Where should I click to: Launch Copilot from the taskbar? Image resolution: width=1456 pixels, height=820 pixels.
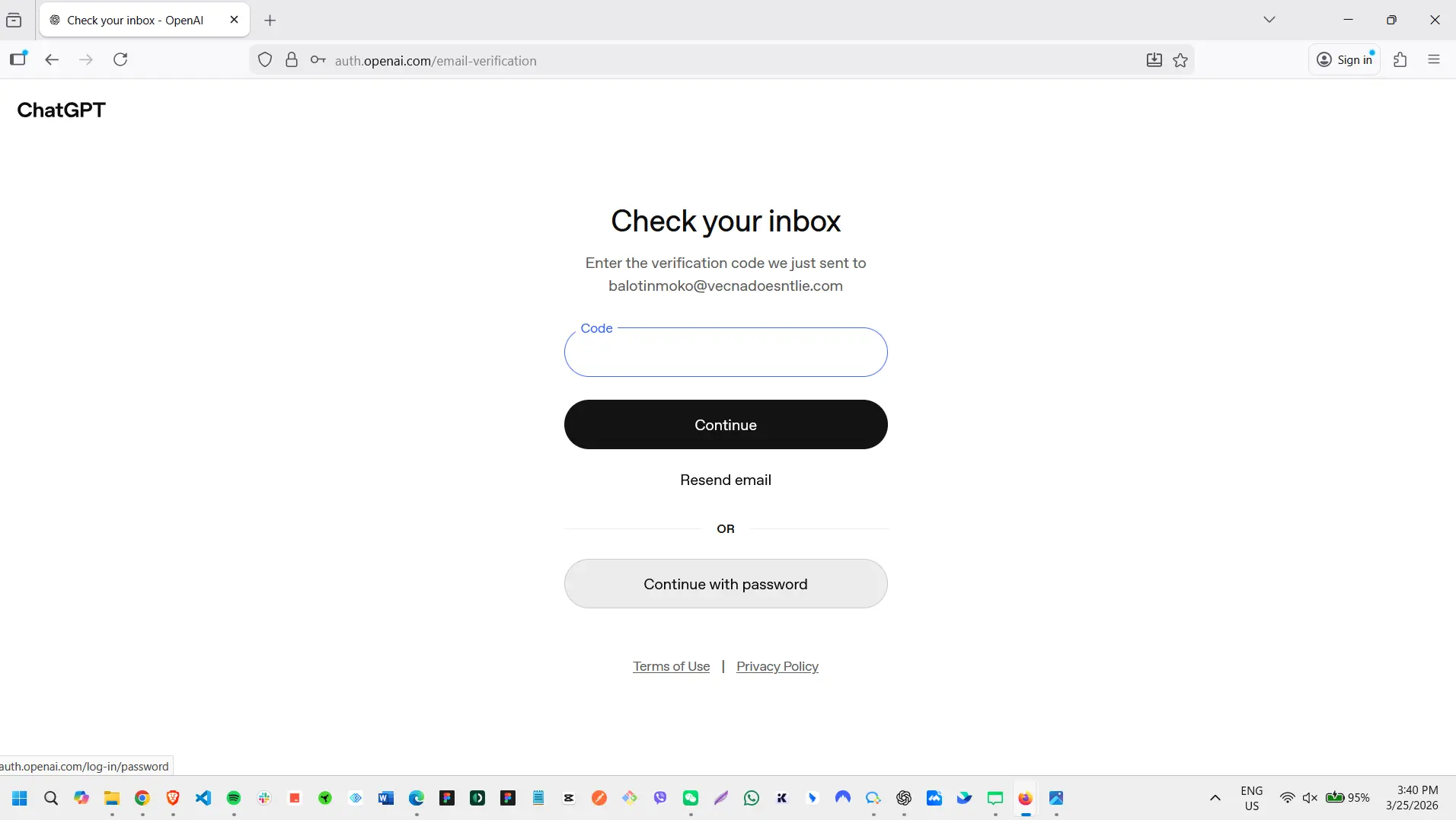click(x=81, y=798)
